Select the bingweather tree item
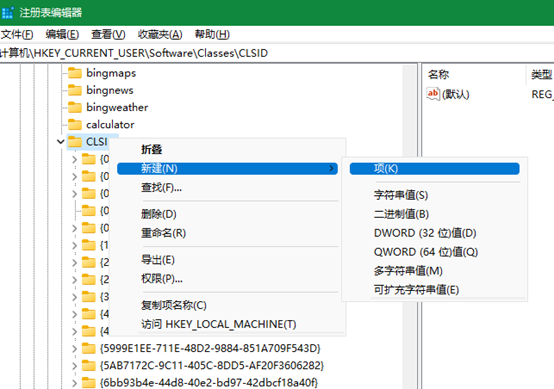Screen dimensions: 554x389 pyautogui.click(x=117, y=107)
